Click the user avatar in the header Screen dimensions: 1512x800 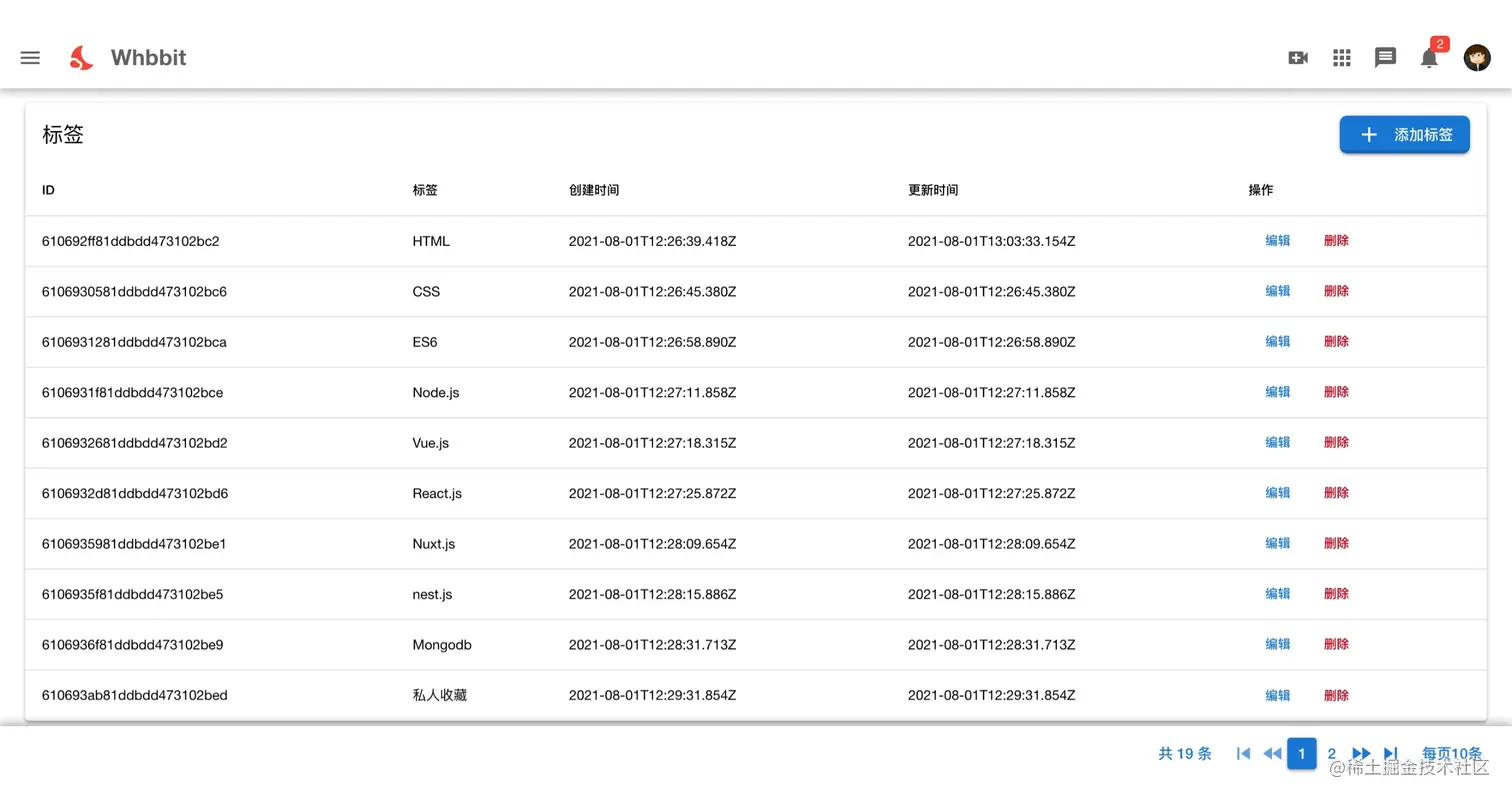pos(1477,57)
